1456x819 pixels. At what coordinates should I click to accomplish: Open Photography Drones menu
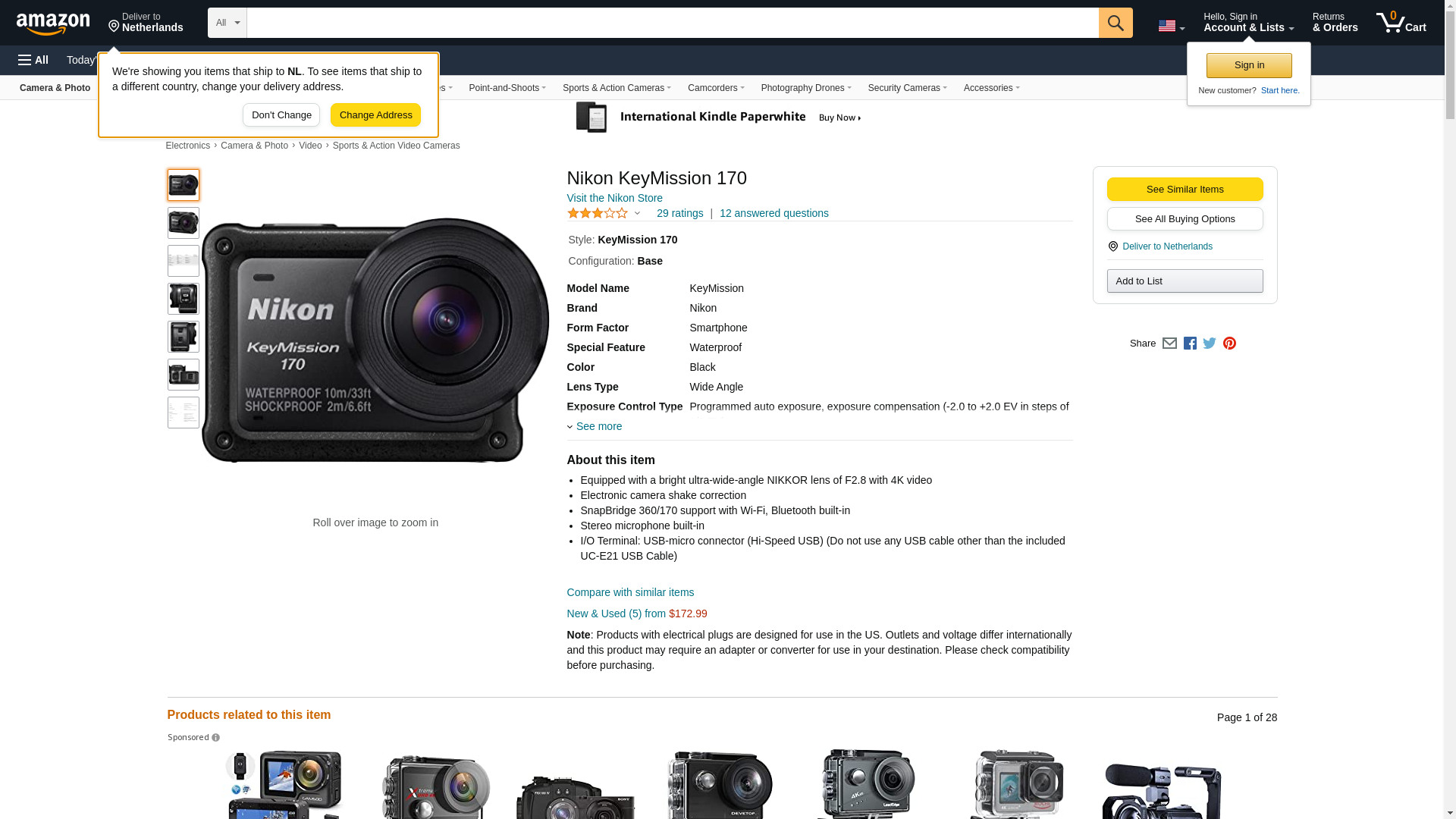[x=805, y=88]
